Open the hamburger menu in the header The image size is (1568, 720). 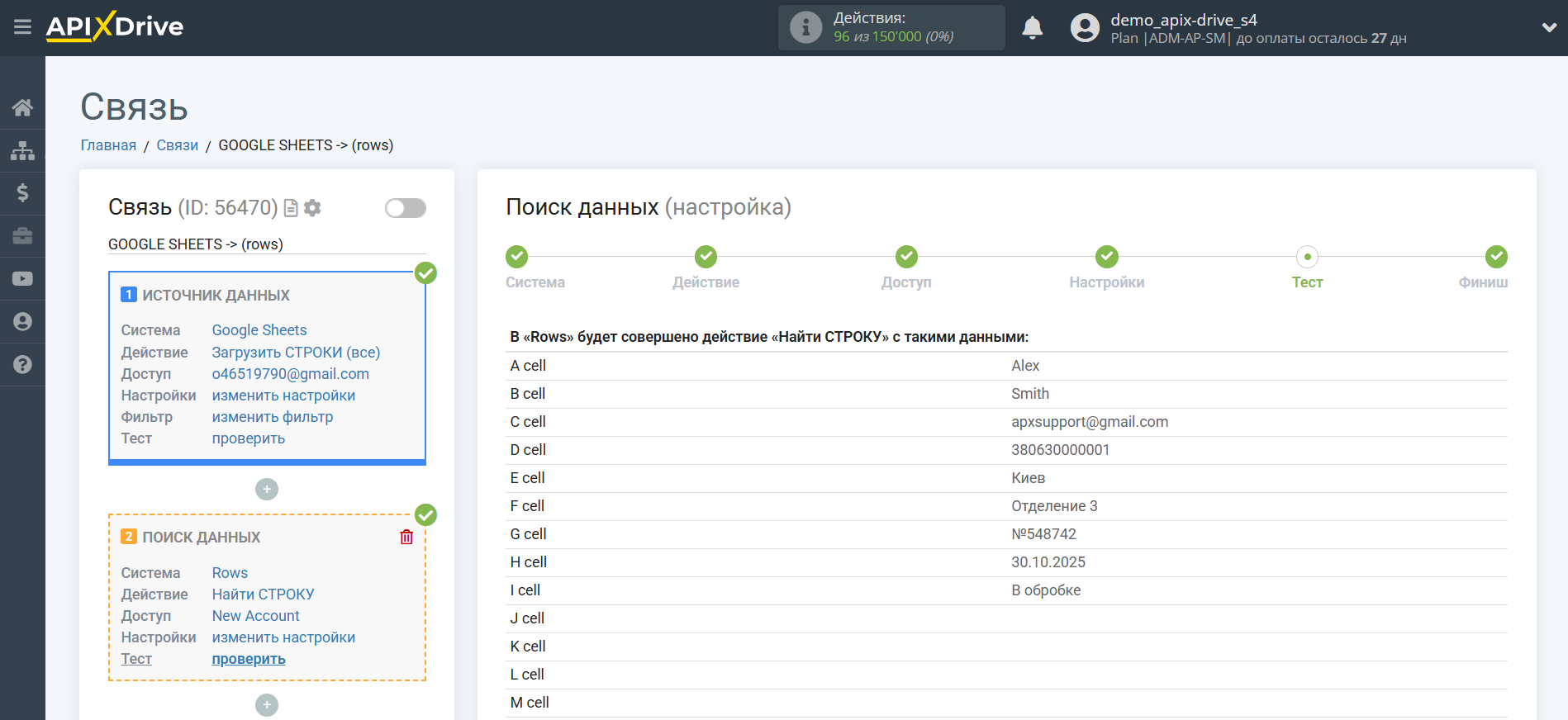tap(22, 27)
